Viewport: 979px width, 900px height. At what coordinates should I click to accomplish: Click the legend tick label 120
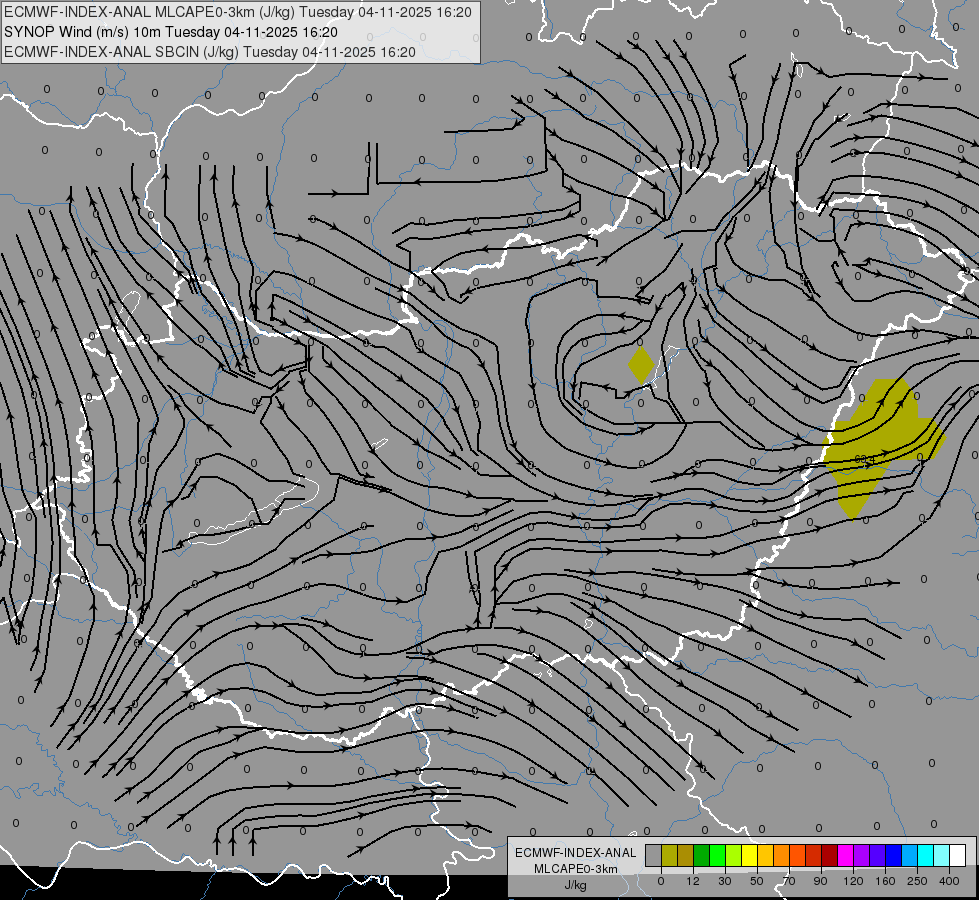point(853,881)
